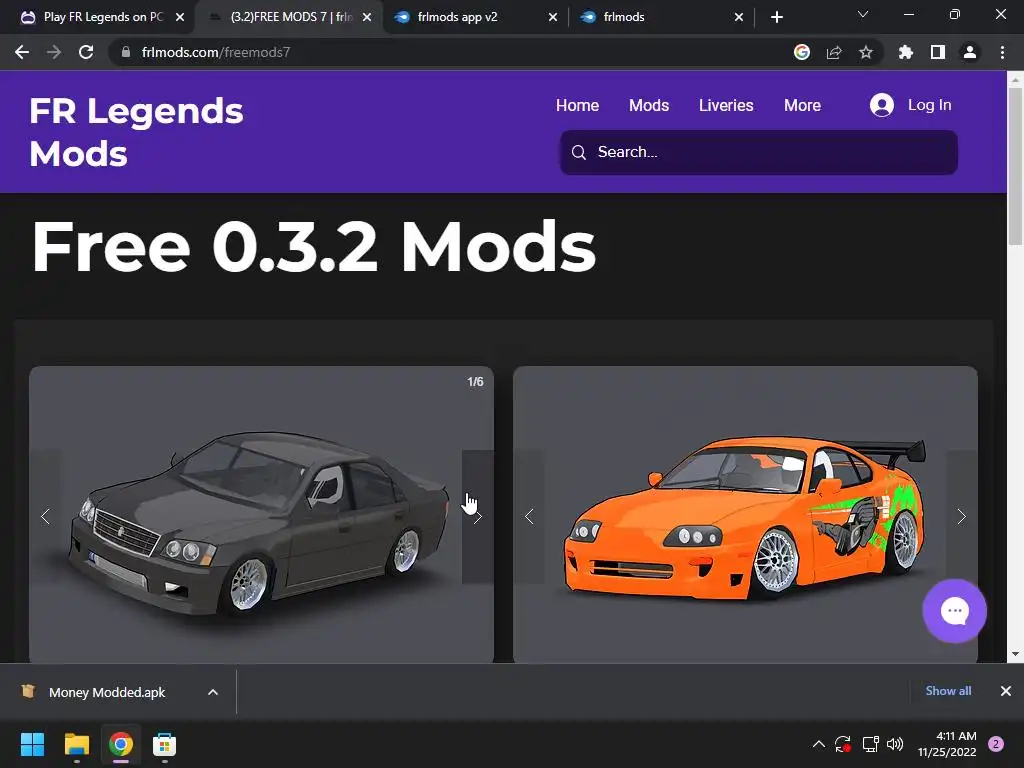Bookmark this page with the star icon
Viewport: 1024px width, 768px height.
tap(866, 52)
